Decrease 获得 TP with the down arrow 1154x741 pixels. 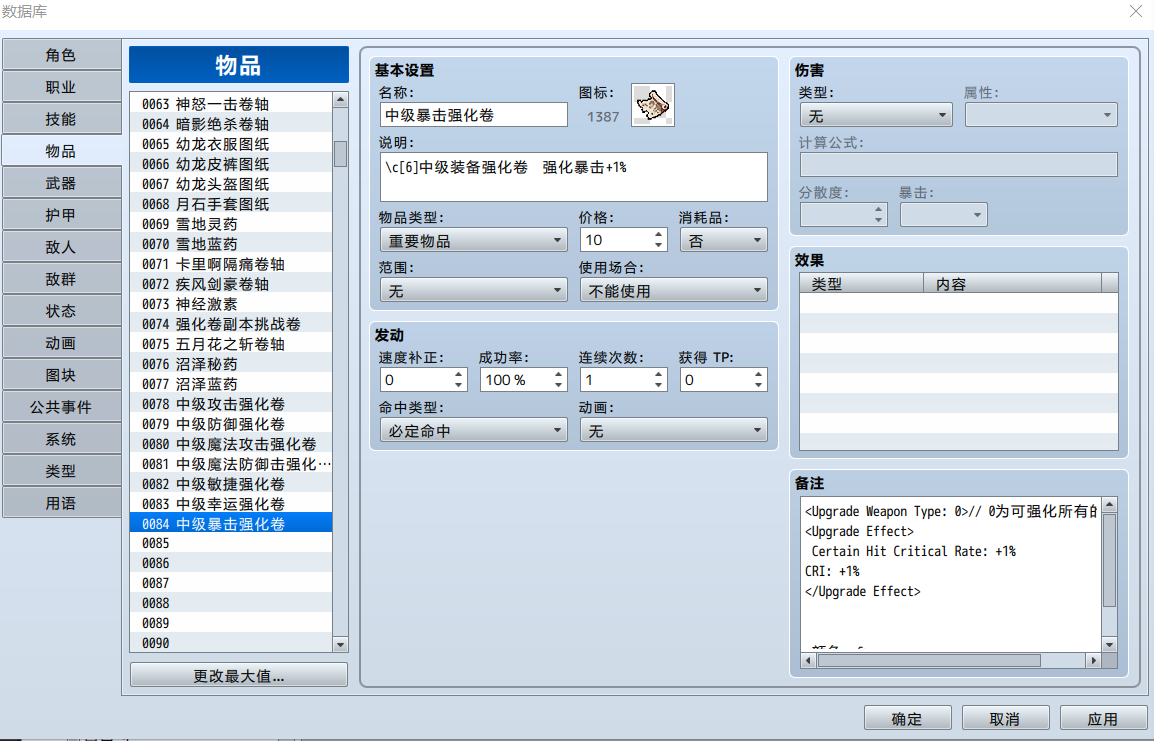coord(759,385)
